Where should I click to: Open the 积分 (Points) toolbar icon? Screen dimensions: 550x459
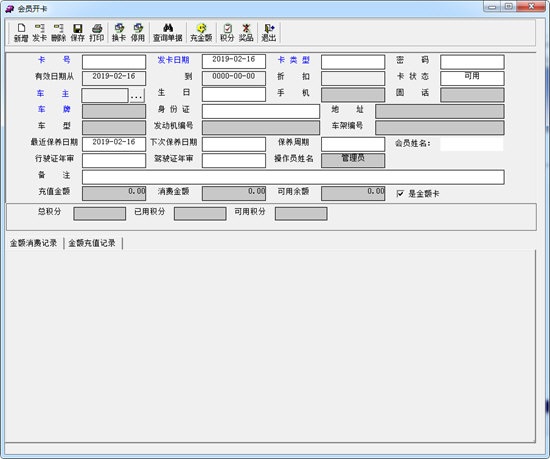[x=227, y=33]
